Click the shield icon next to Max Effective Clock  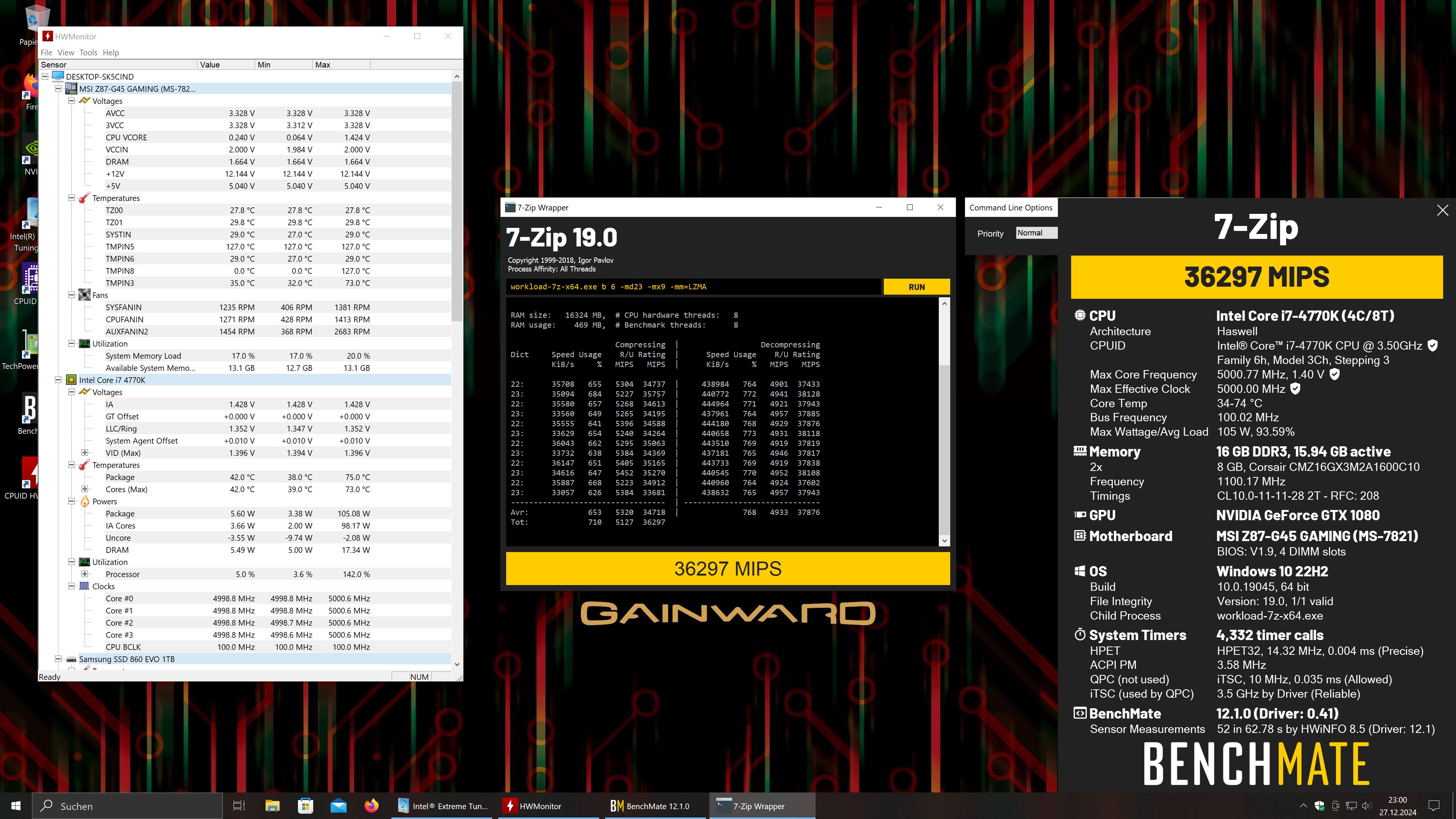point(1295,388)
